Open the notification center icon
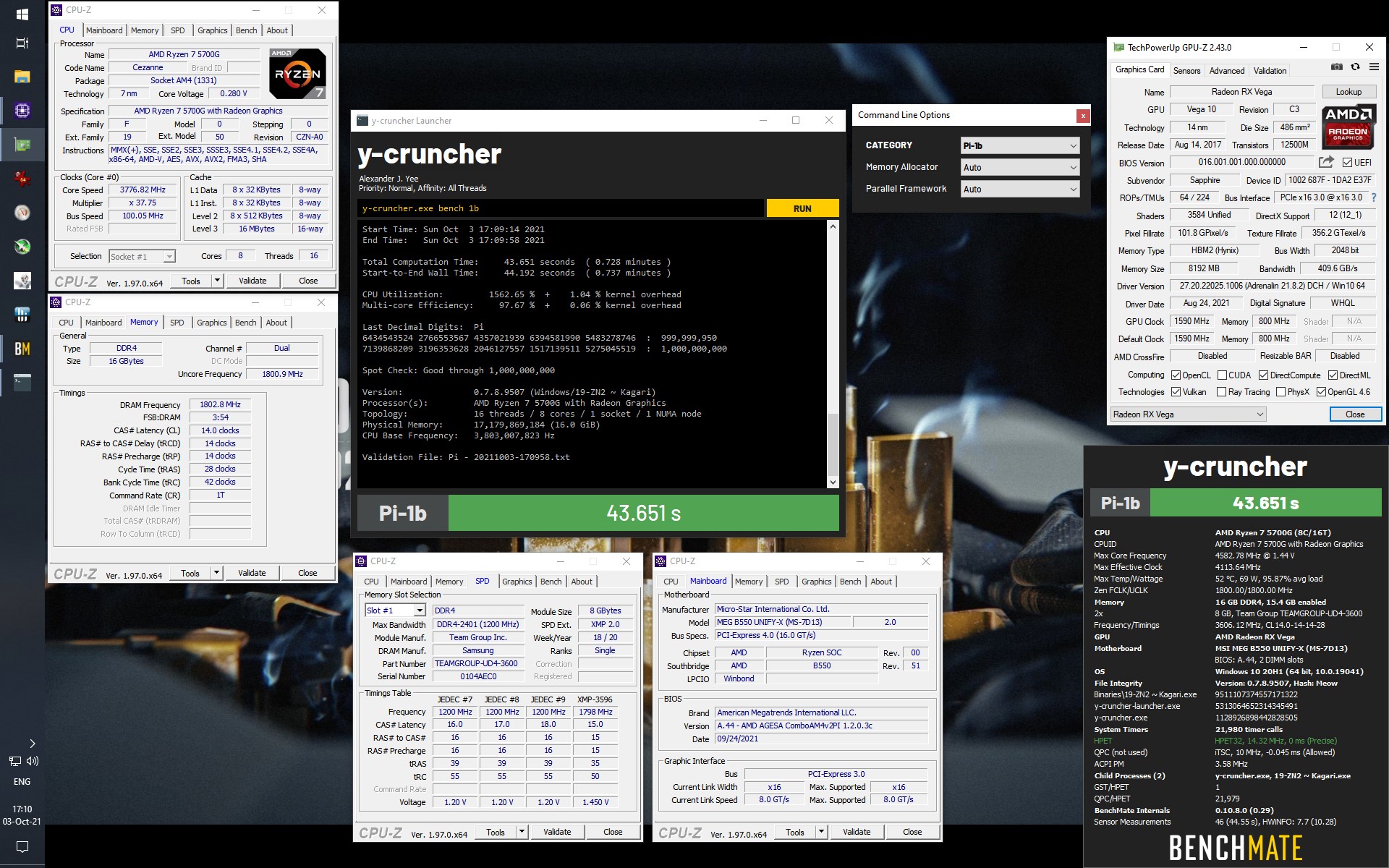The height and width of the screenshot is (868, 1389). (22, 846)
